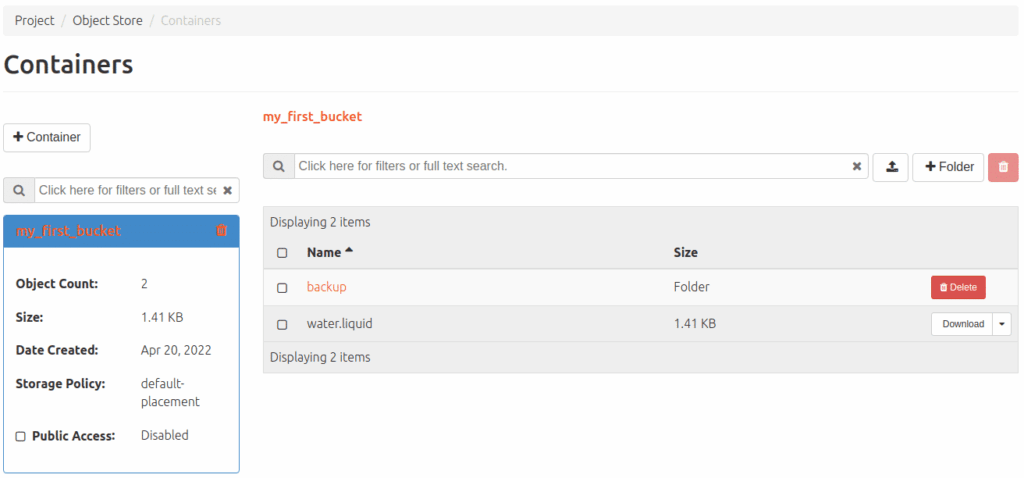Click the red delete-selected trash button
Screen dimensions: 1024x478
[x=1003, y=167]
